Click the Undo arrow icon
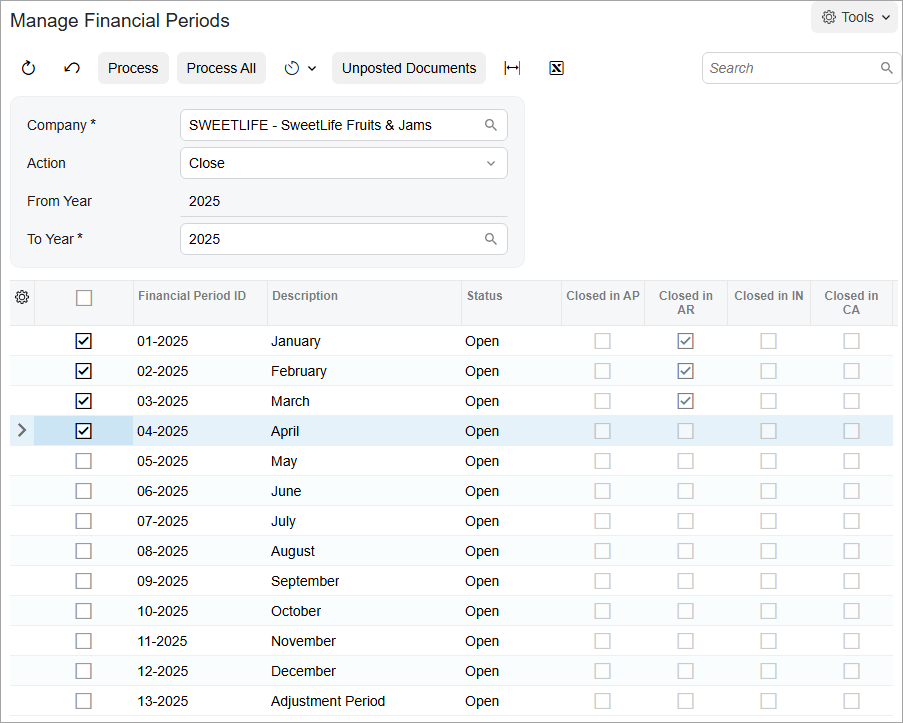 pos(72,68)
